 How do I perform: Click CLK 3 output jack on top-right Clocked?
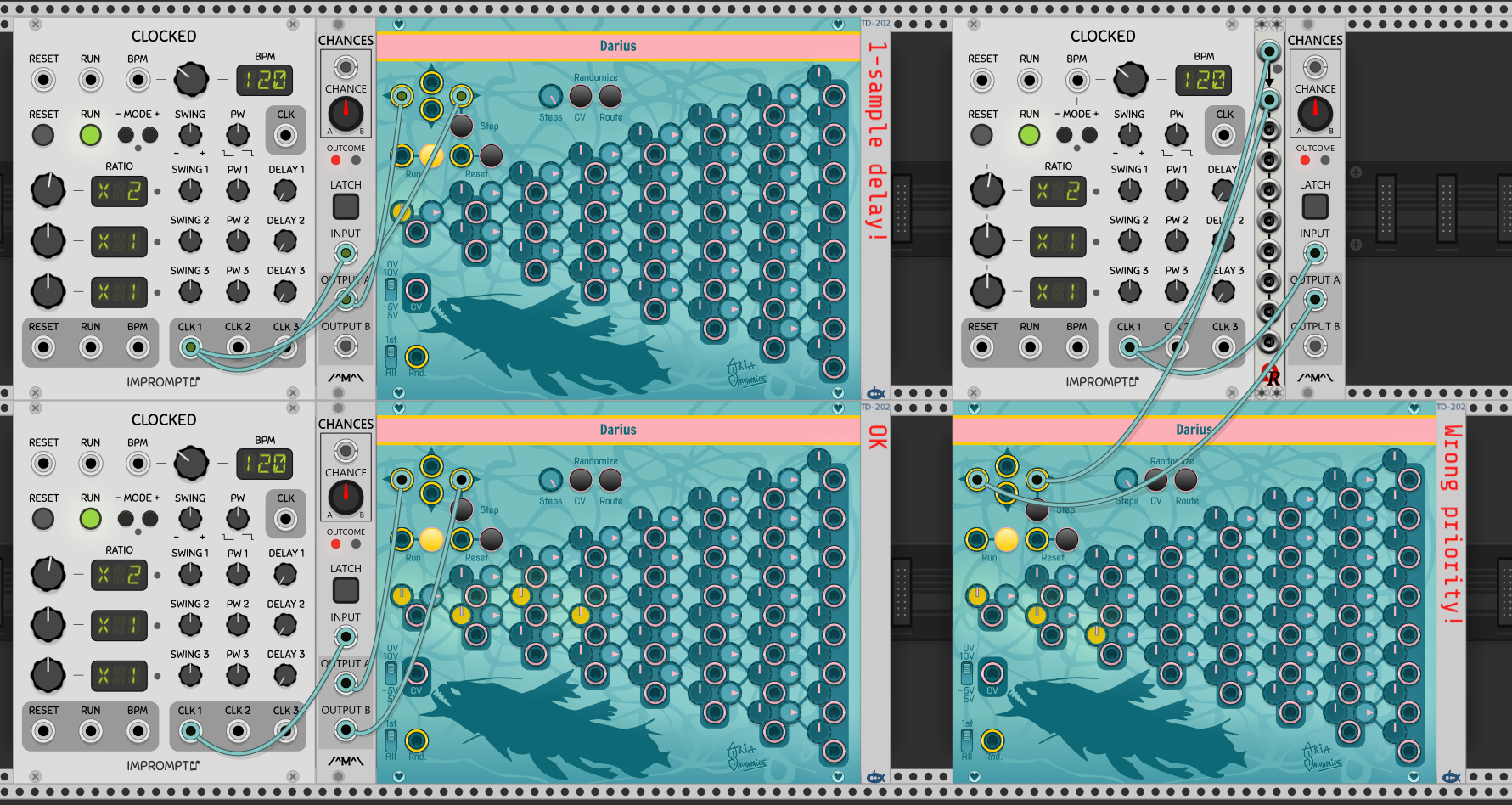[1223, 347]
